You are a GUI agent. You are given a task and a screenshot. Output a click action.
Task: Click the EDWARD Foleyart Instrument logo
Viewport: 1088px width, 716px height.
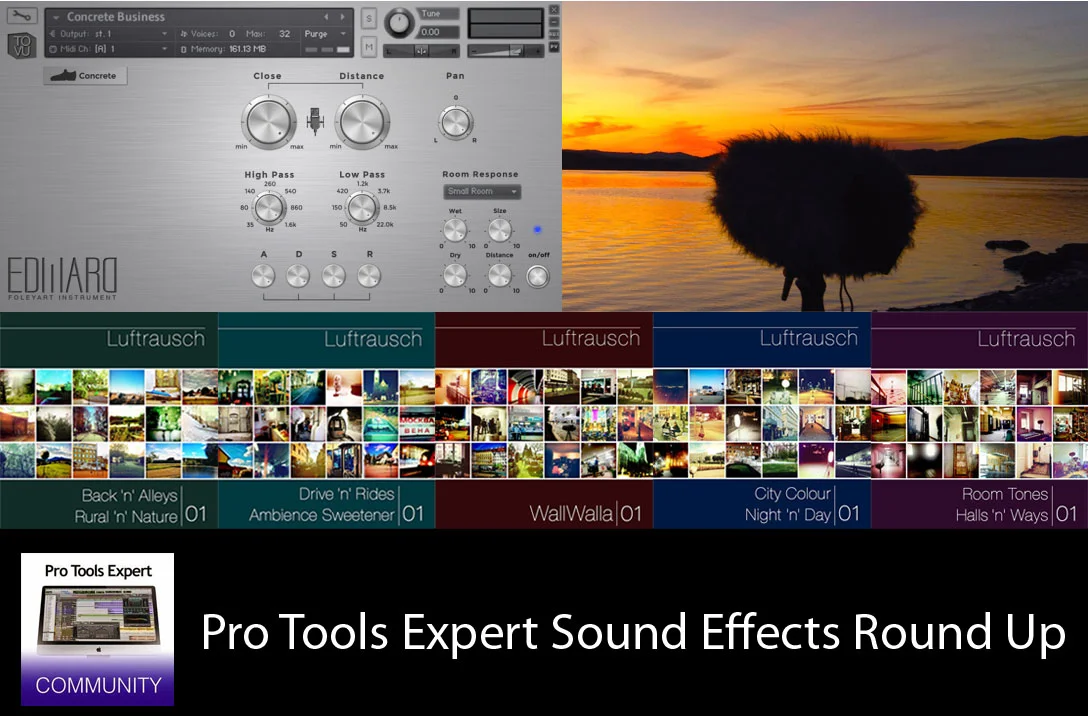62,278
